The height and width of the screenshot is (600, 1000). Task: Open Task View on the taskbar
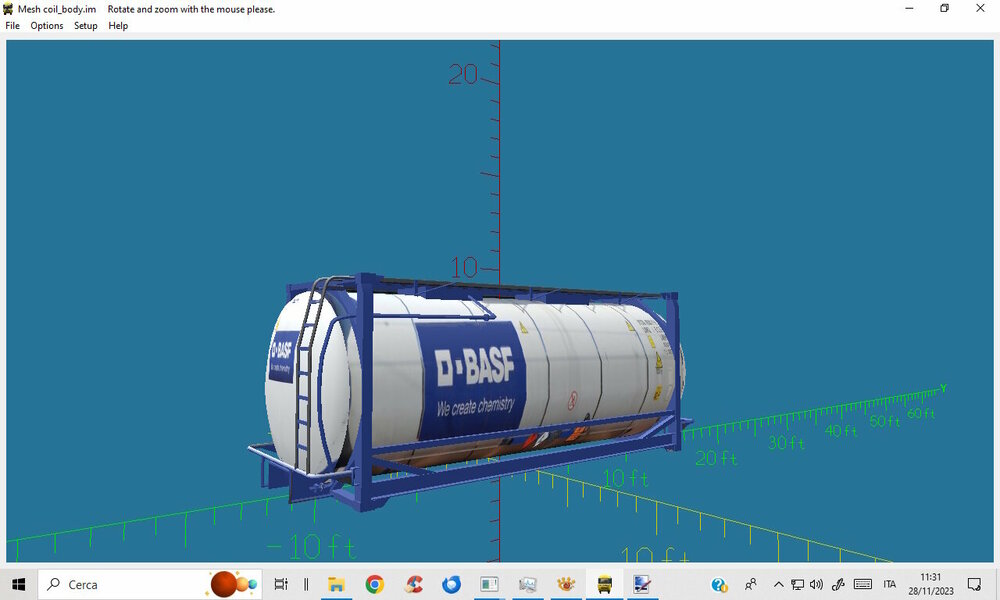(281, 584)
